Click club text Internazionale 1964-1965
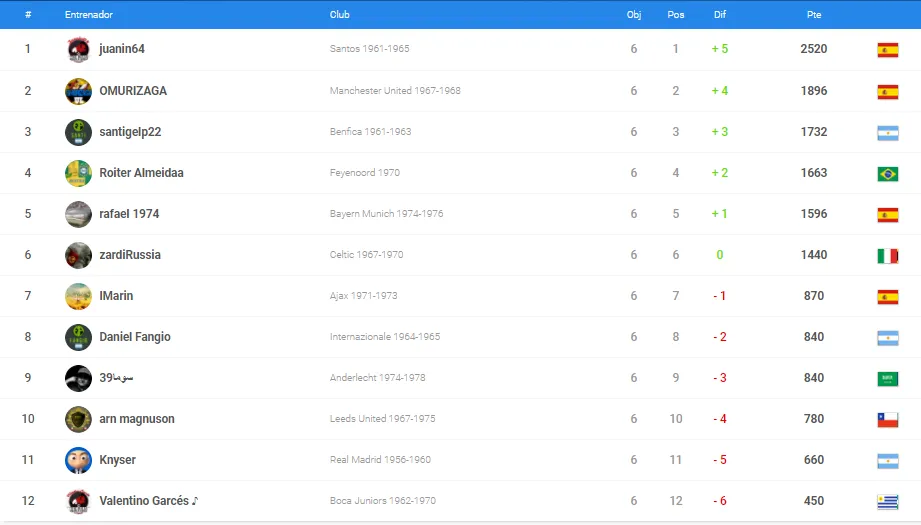921x525 pixels. [385, 337]
